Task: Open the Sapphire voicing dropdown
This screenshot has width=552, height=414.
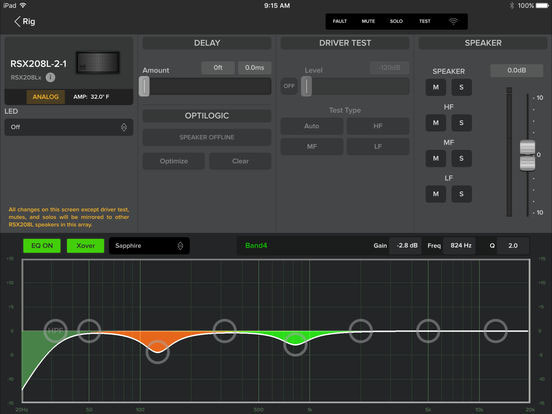Action: point(149,246)
